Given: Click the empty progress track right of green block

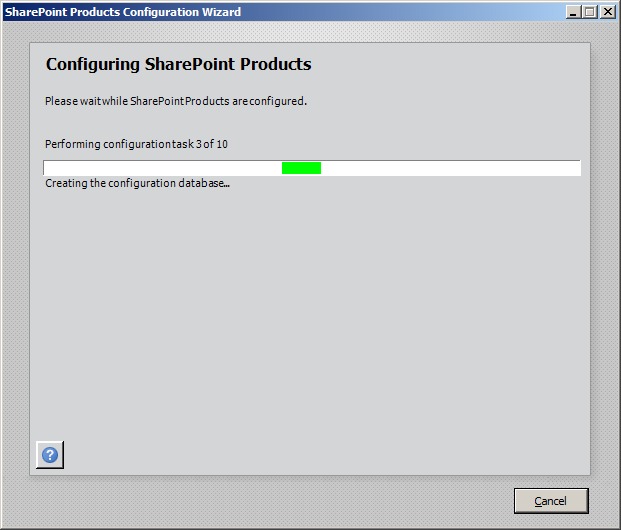Looking at the screenshot, I should pos(451,168).
